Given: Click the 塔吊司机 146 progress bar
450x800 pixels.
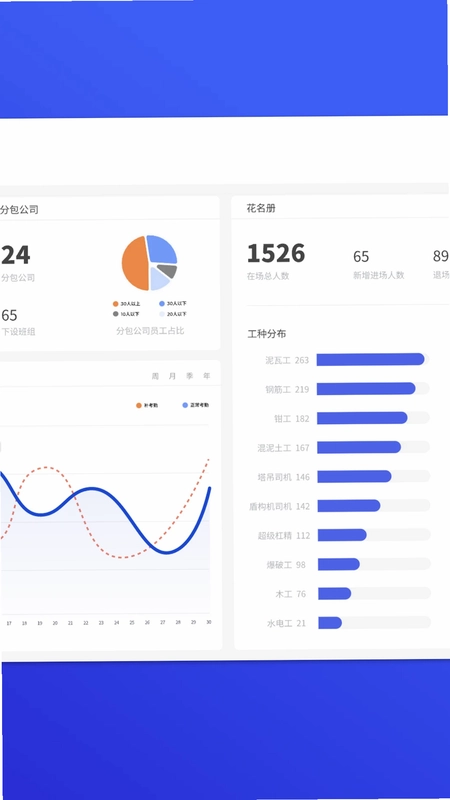Looking at the screenshot, I should pyautogui.click(x=373, y=476).
